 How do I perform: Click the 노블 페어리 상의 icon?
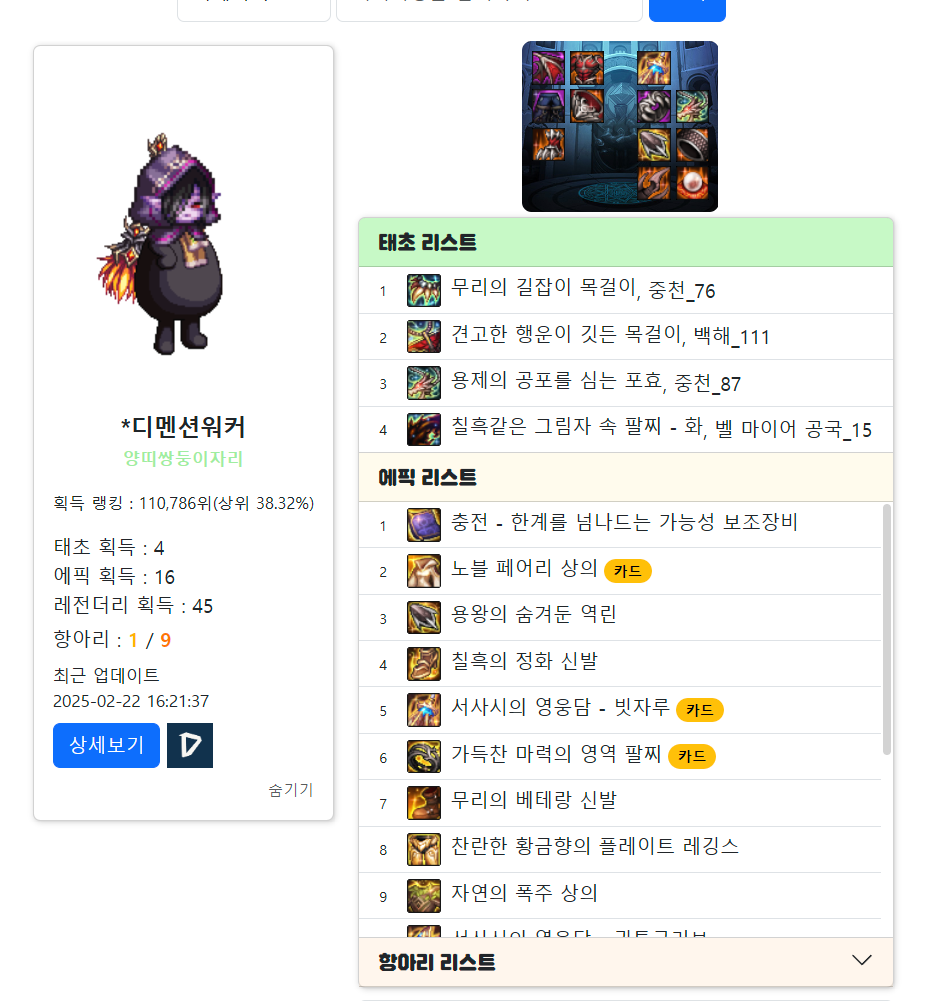[423, 571]
